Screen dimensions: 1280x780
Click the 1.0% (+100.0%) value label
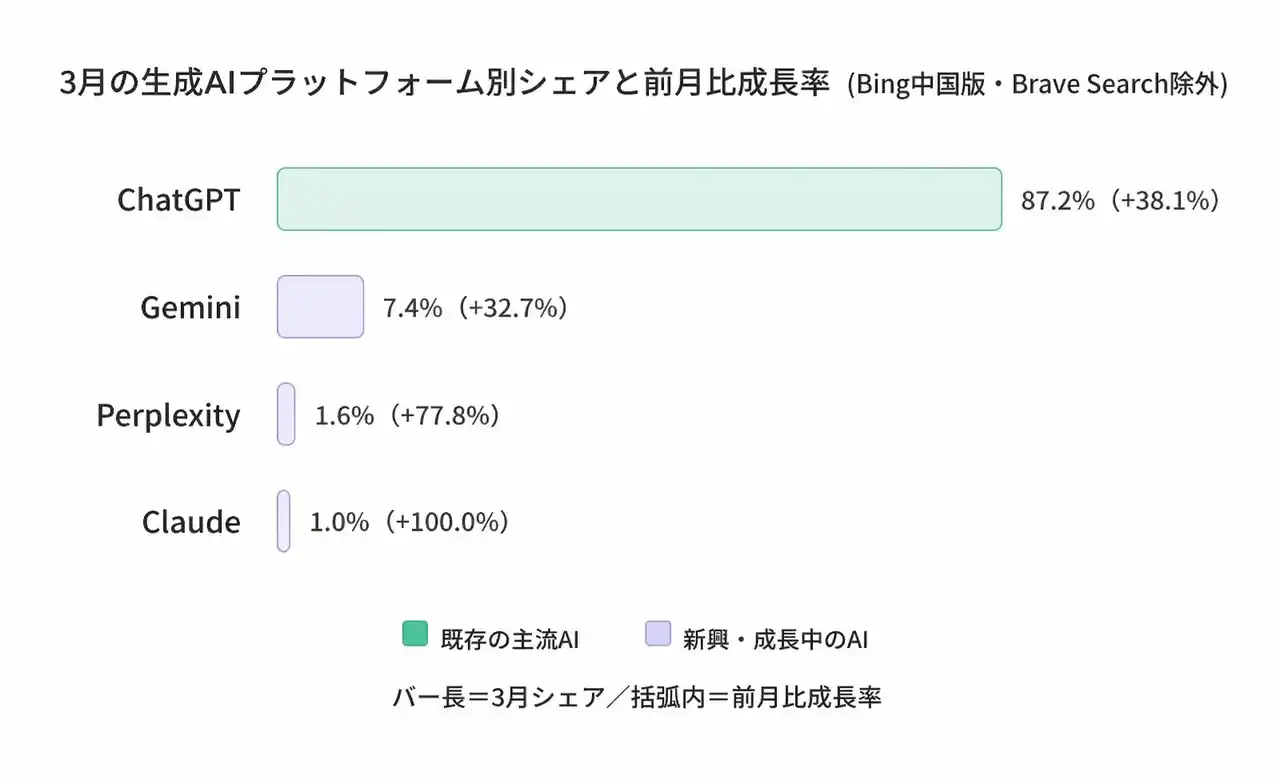(410, 522)
